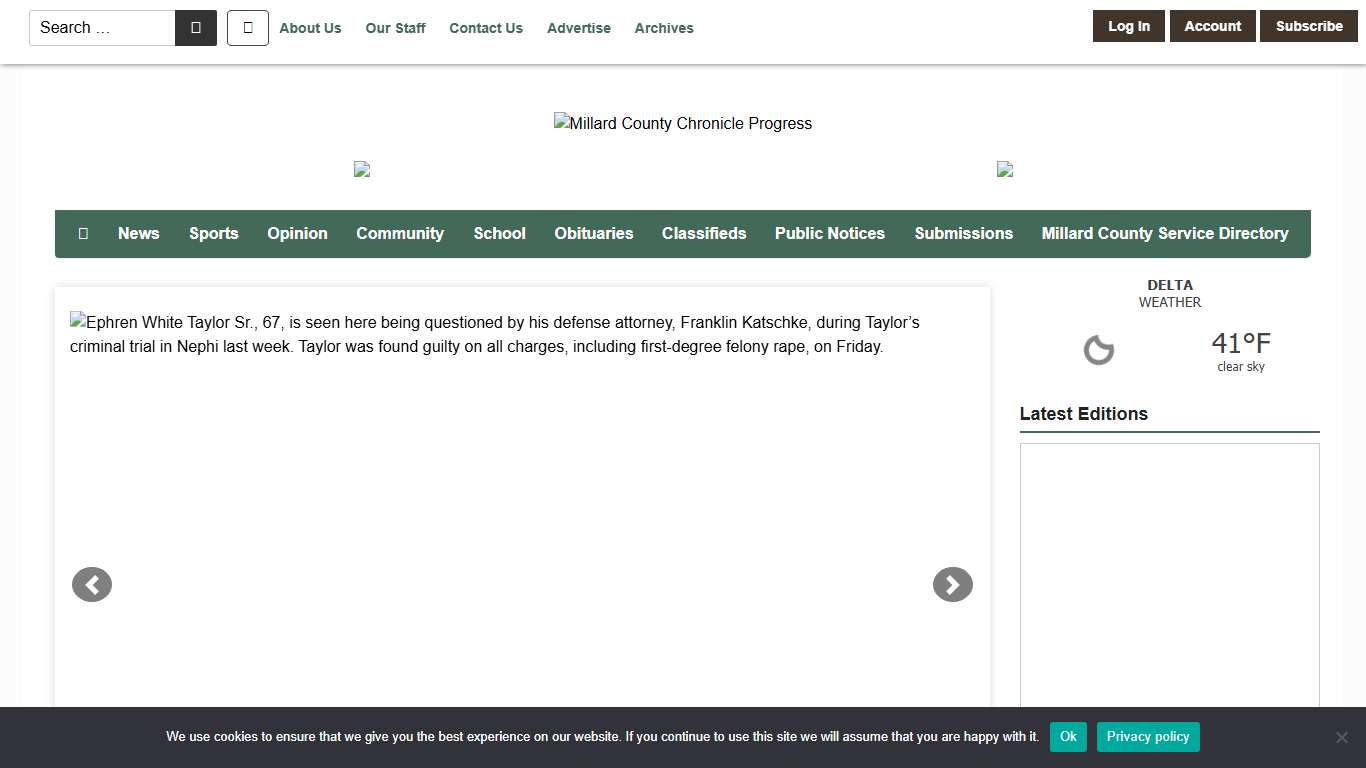This screenshot has height=768, width=1366.
Task: Open the Sports section
Action: pos(213,233)
